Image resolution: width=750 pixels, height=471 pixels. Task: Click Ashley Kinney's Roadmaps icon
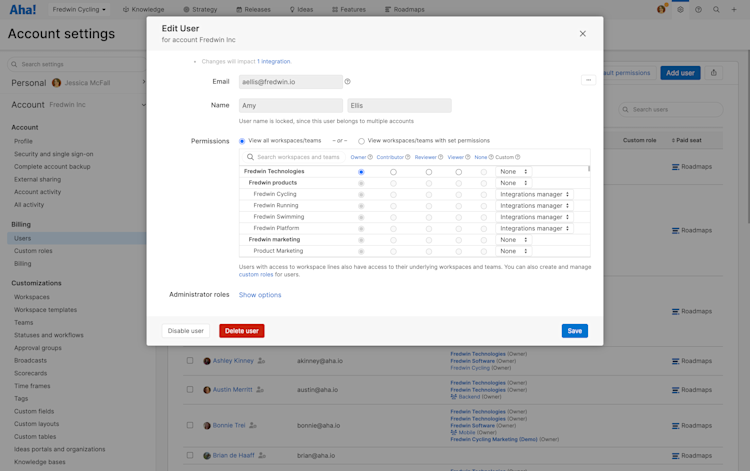tap(675, 361)
